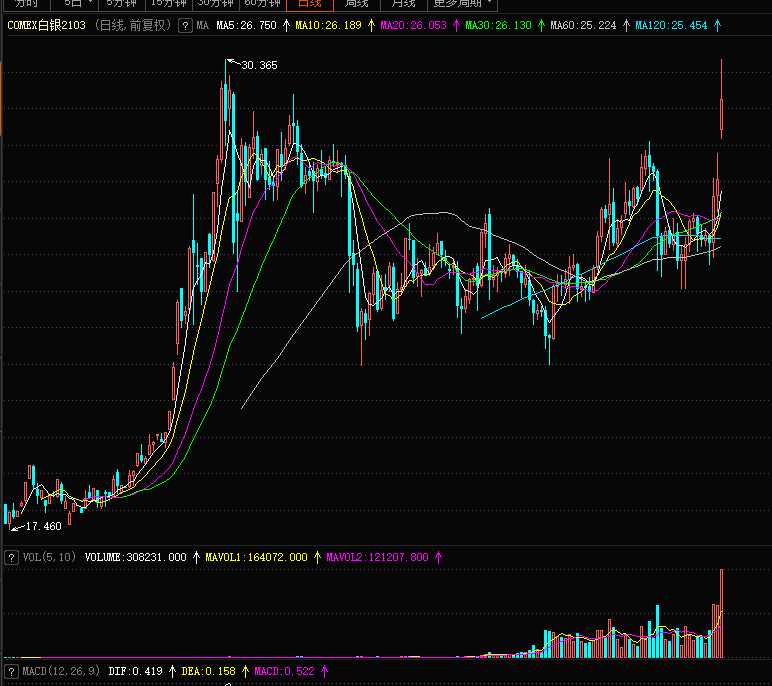Switch to the 5分钟 period tab
Screen dimensions: 772x686
[x=122, y=4]
